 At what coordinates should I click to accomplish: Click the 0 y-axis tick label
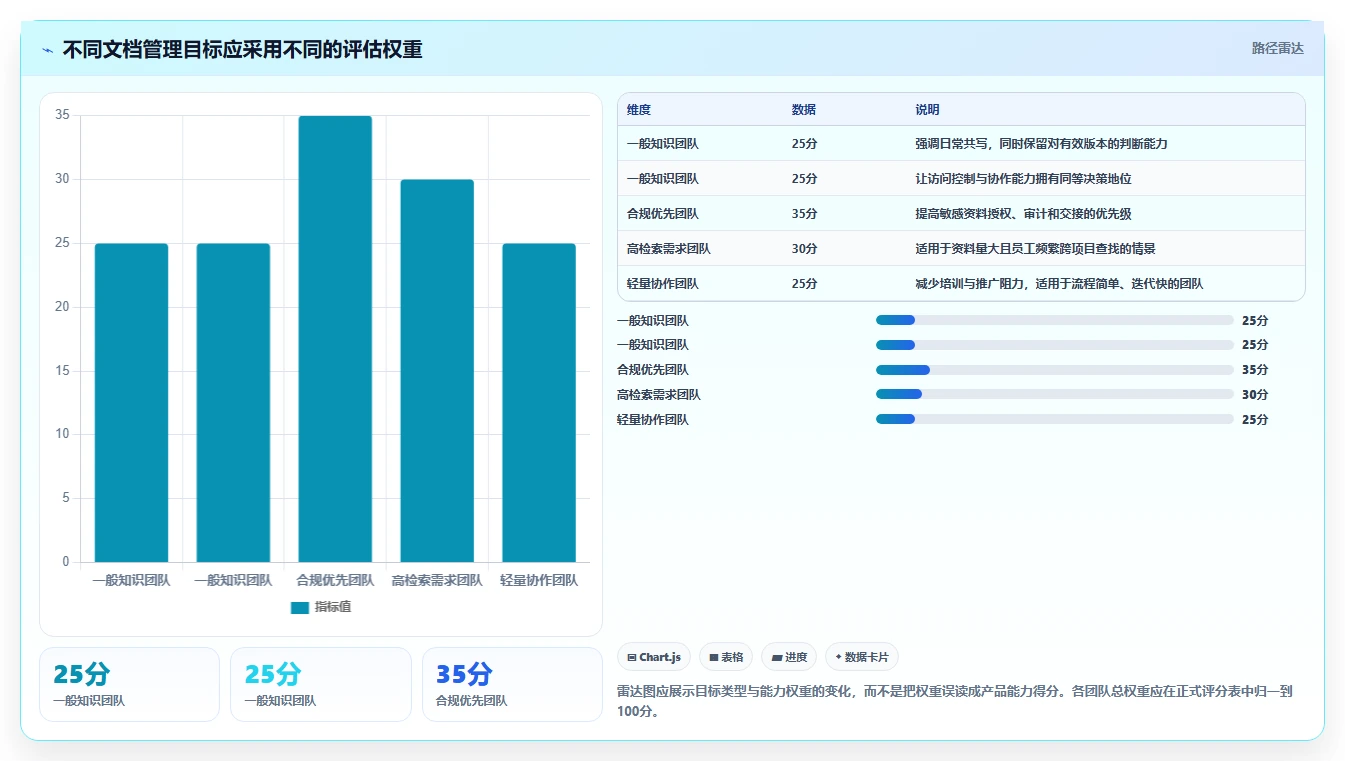(66, 562)
